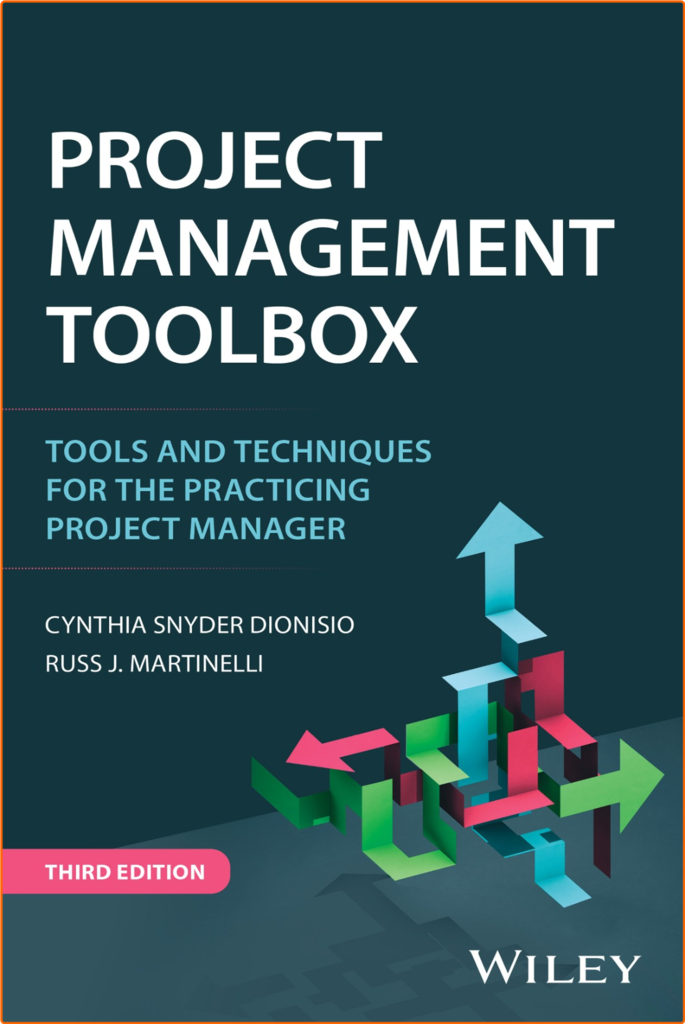Click the blue upward arrow head
Image resolution: width=685 pixels, height=1024 pixels.
pyautogui.click(x=500, y=530)
